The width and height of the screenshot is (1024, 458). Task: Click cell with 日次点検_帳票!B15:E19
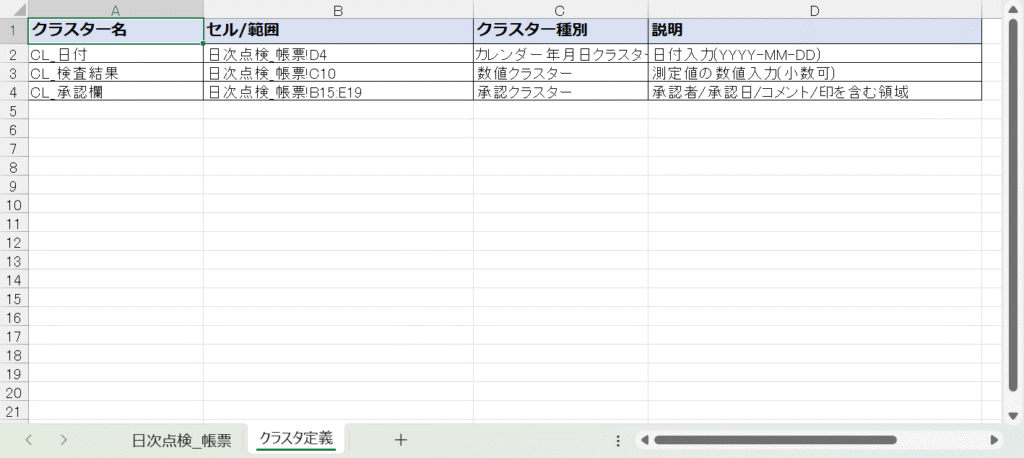click(338, 92)
